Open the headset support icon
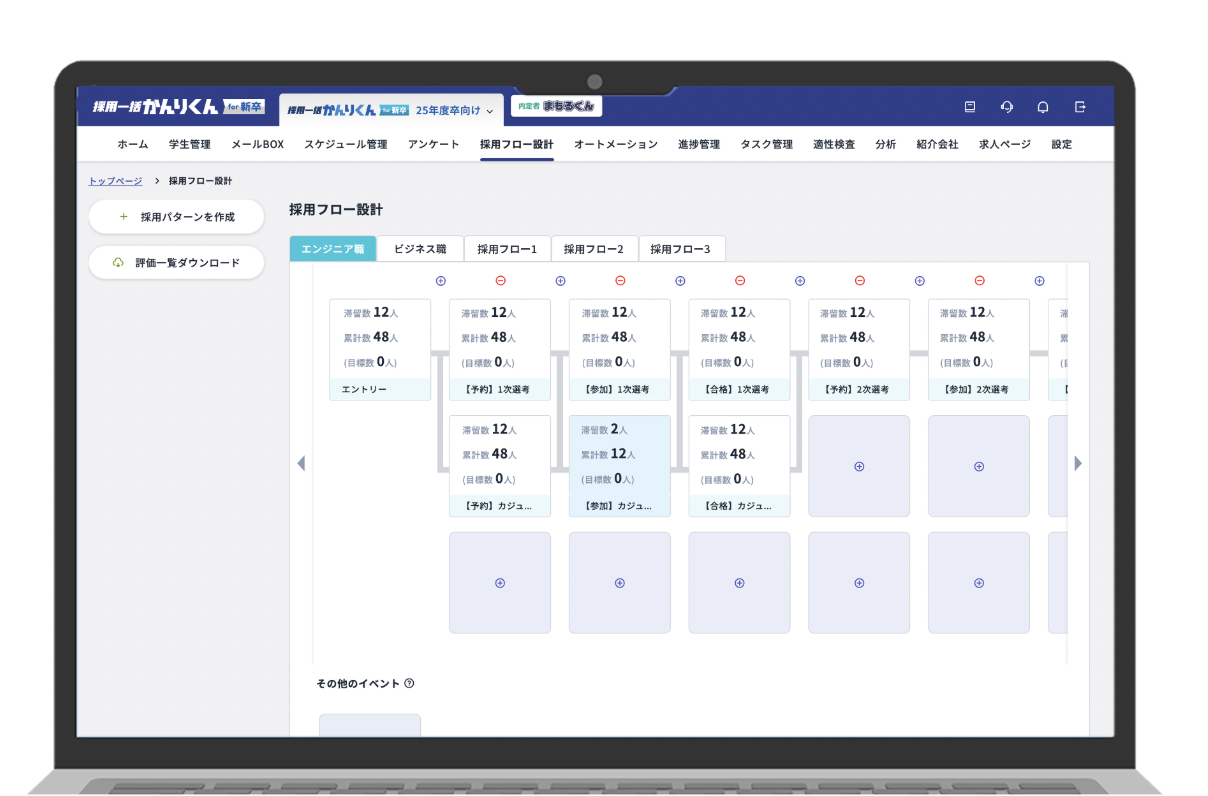The width and height of the screenshot is (1208, 796). point(1007,107)
